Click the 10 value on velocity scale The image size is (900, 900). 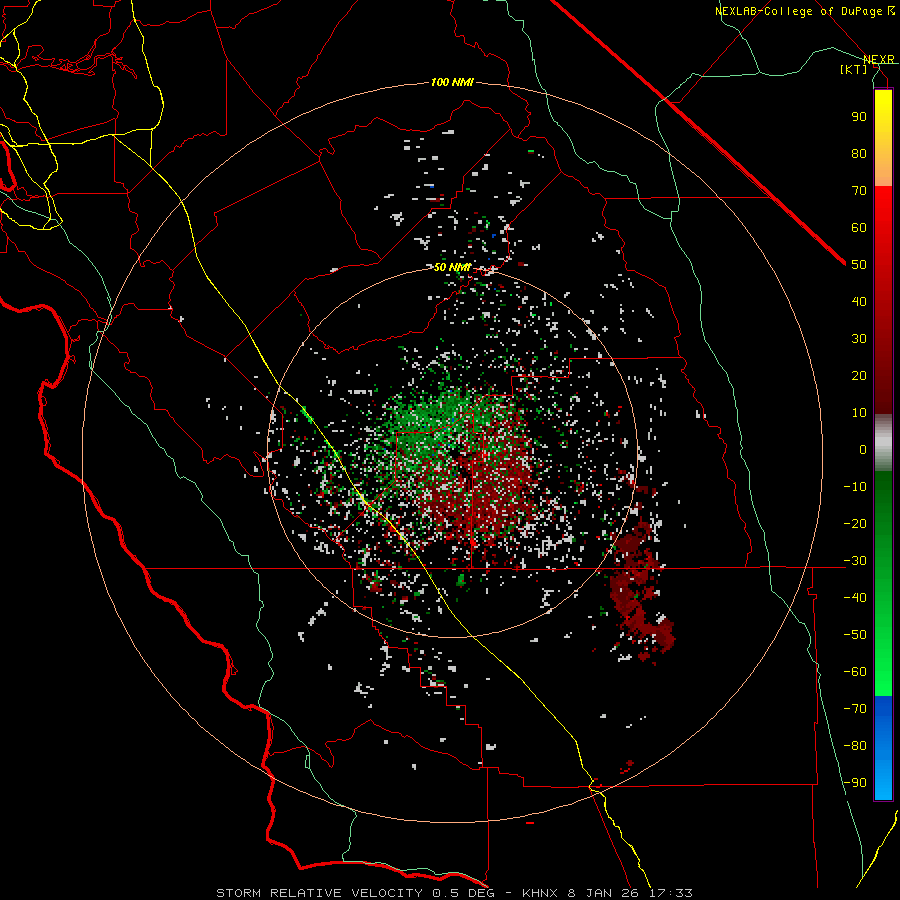pos(859,413)
